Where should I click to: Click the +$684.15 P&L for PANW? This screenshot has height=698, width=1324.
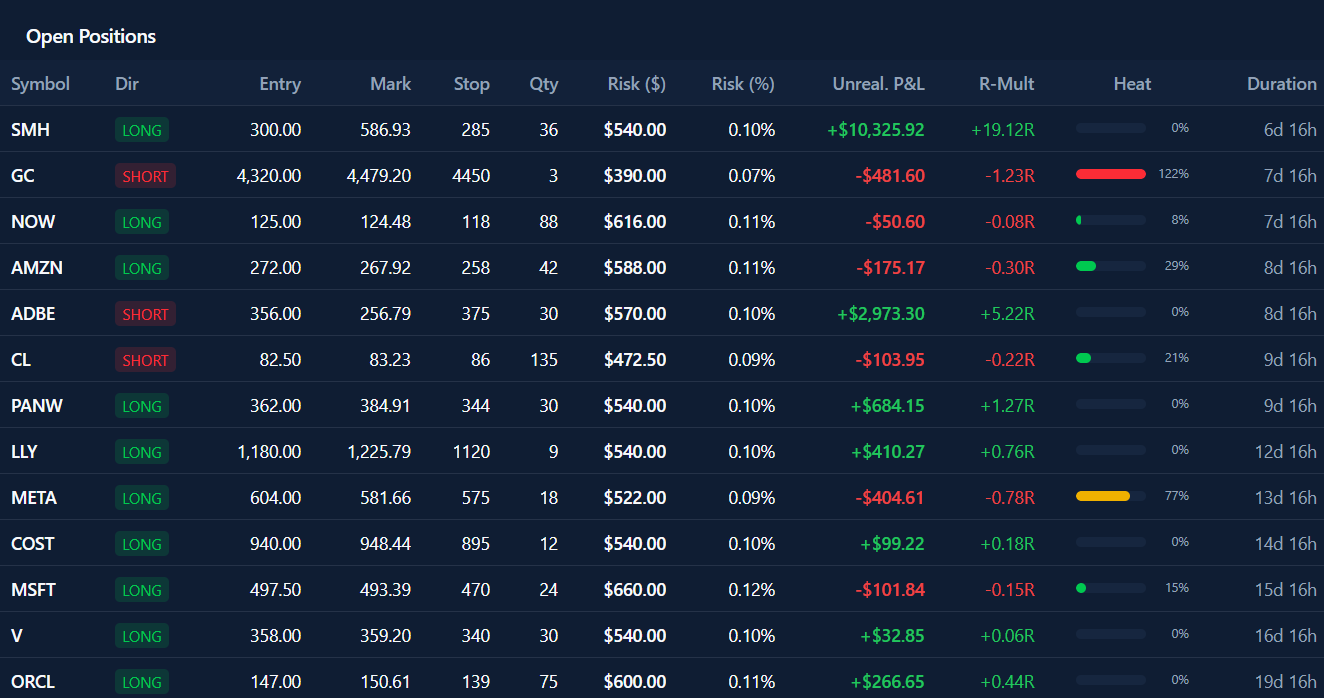pos(888,406)
